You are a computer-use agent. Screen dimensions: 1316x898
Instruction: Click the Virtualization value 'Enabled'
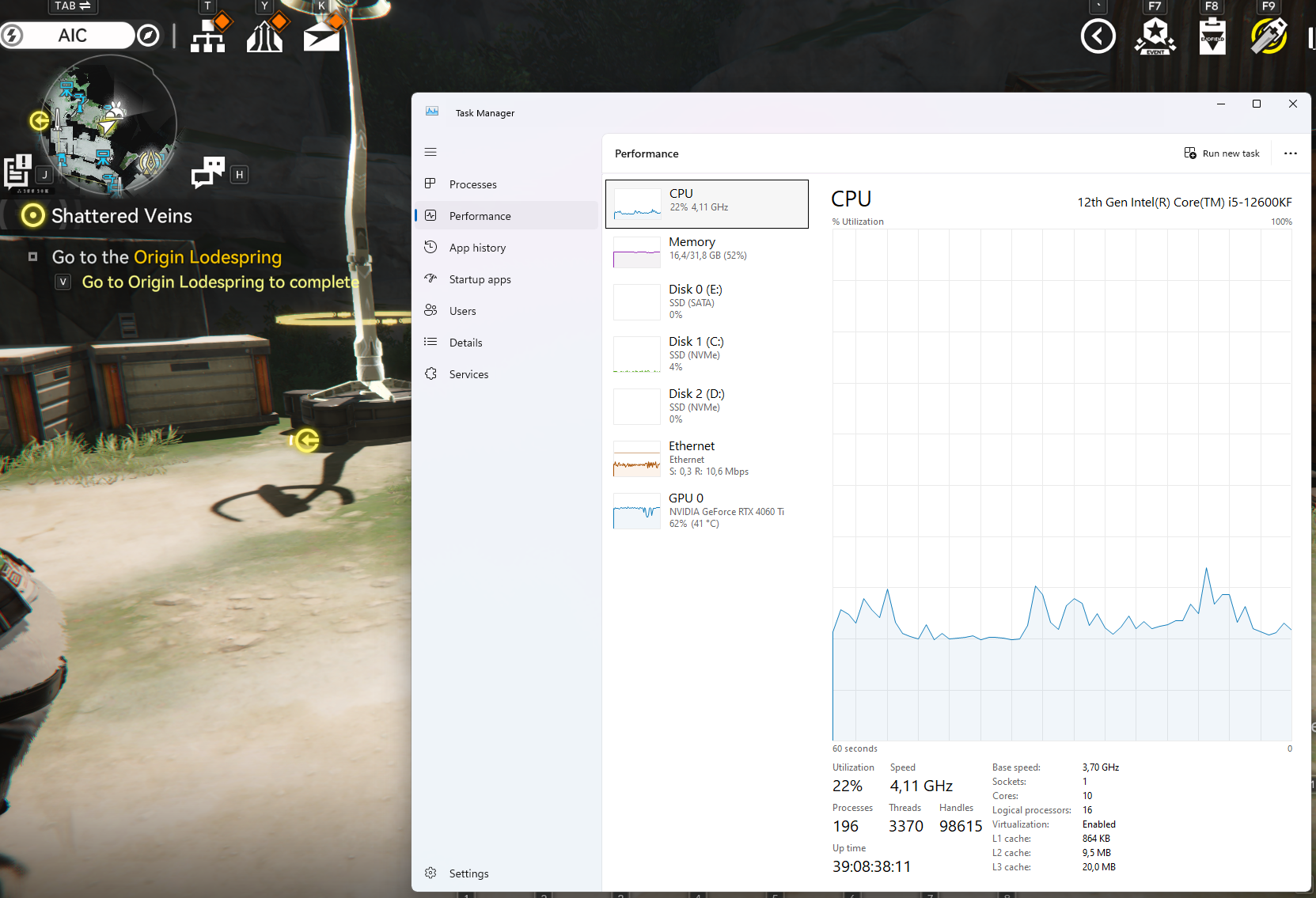point(1099,824)
